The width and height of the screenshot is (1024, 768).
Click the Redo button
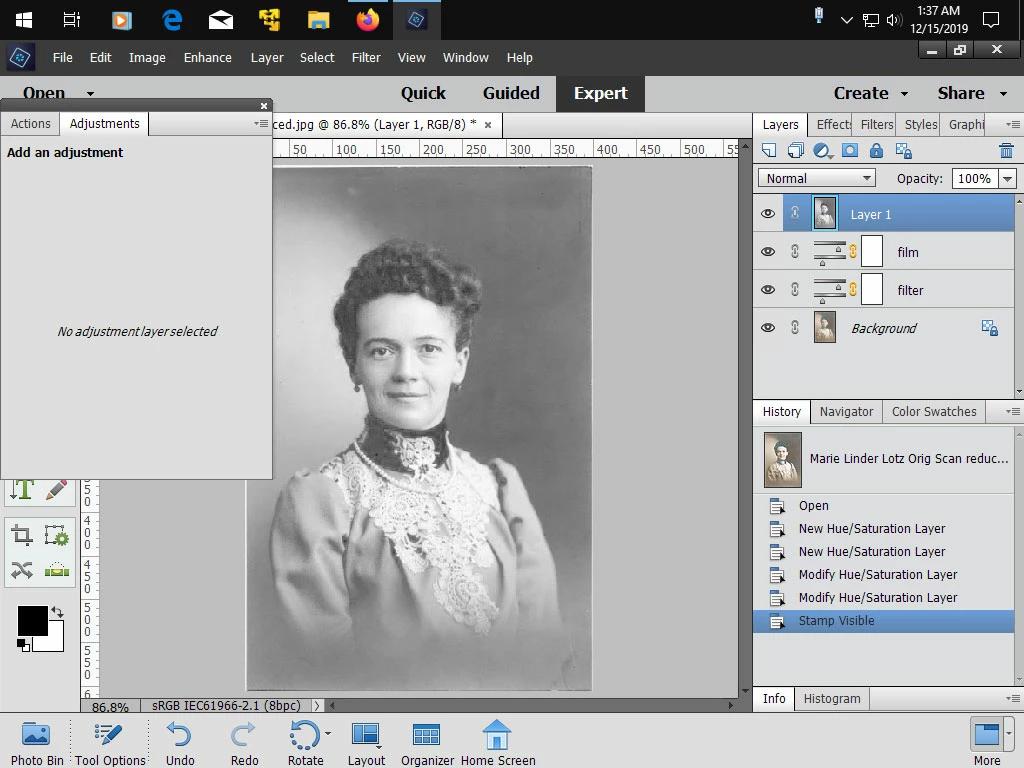pos(244,743)
